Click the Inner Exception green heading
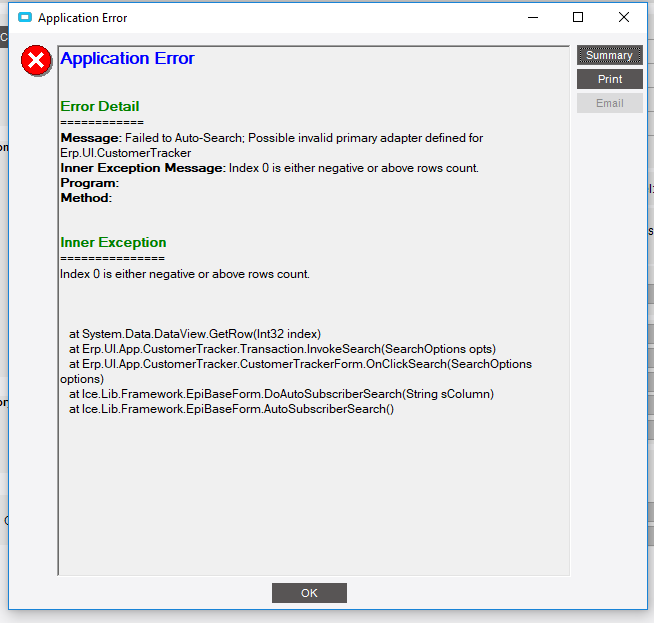 pyautogui.click(x=113, y=242)
